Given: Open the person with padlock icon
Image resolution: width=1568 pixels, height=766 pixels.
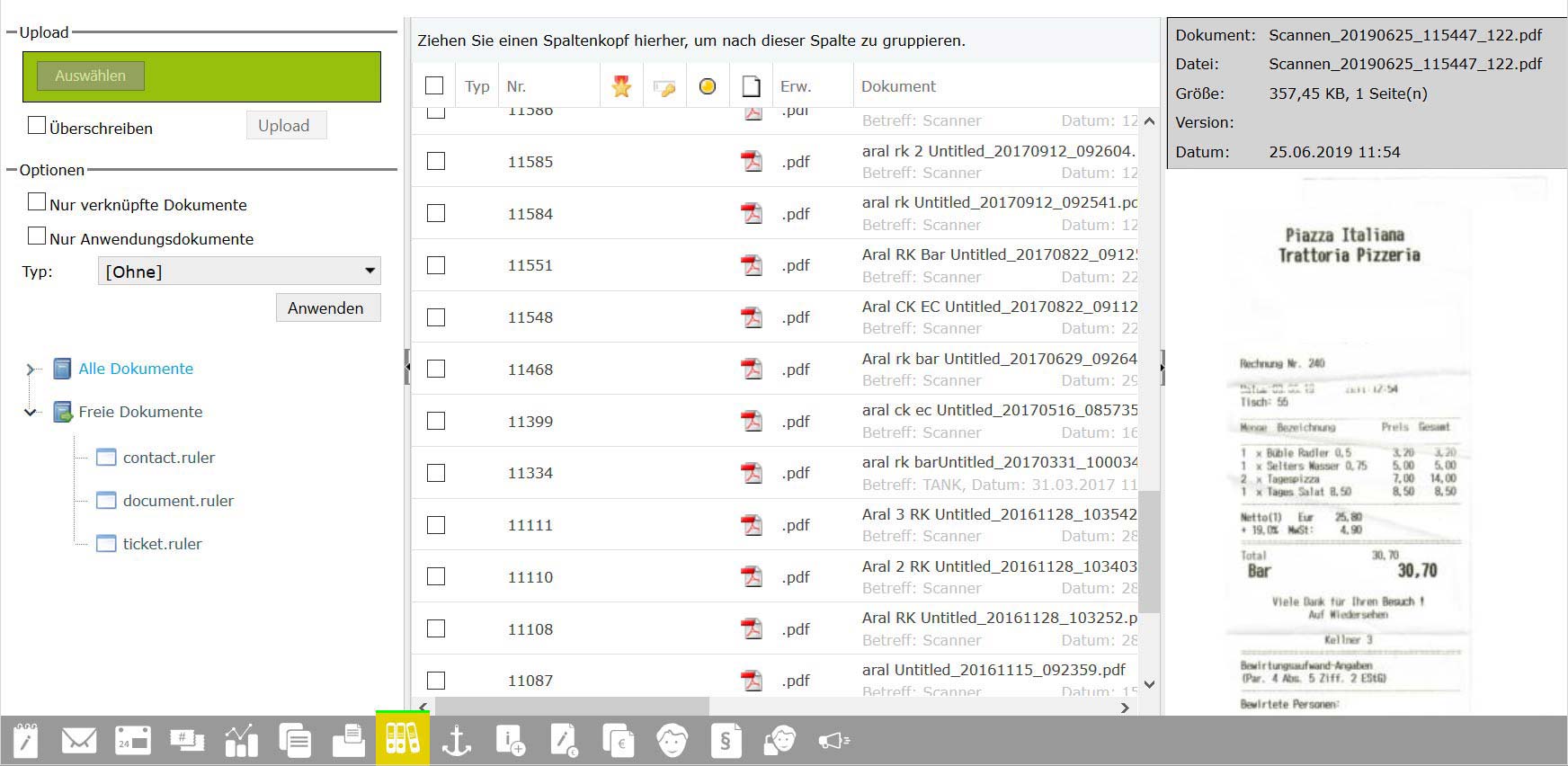Looking at the screenshot, I should [780, 741].
